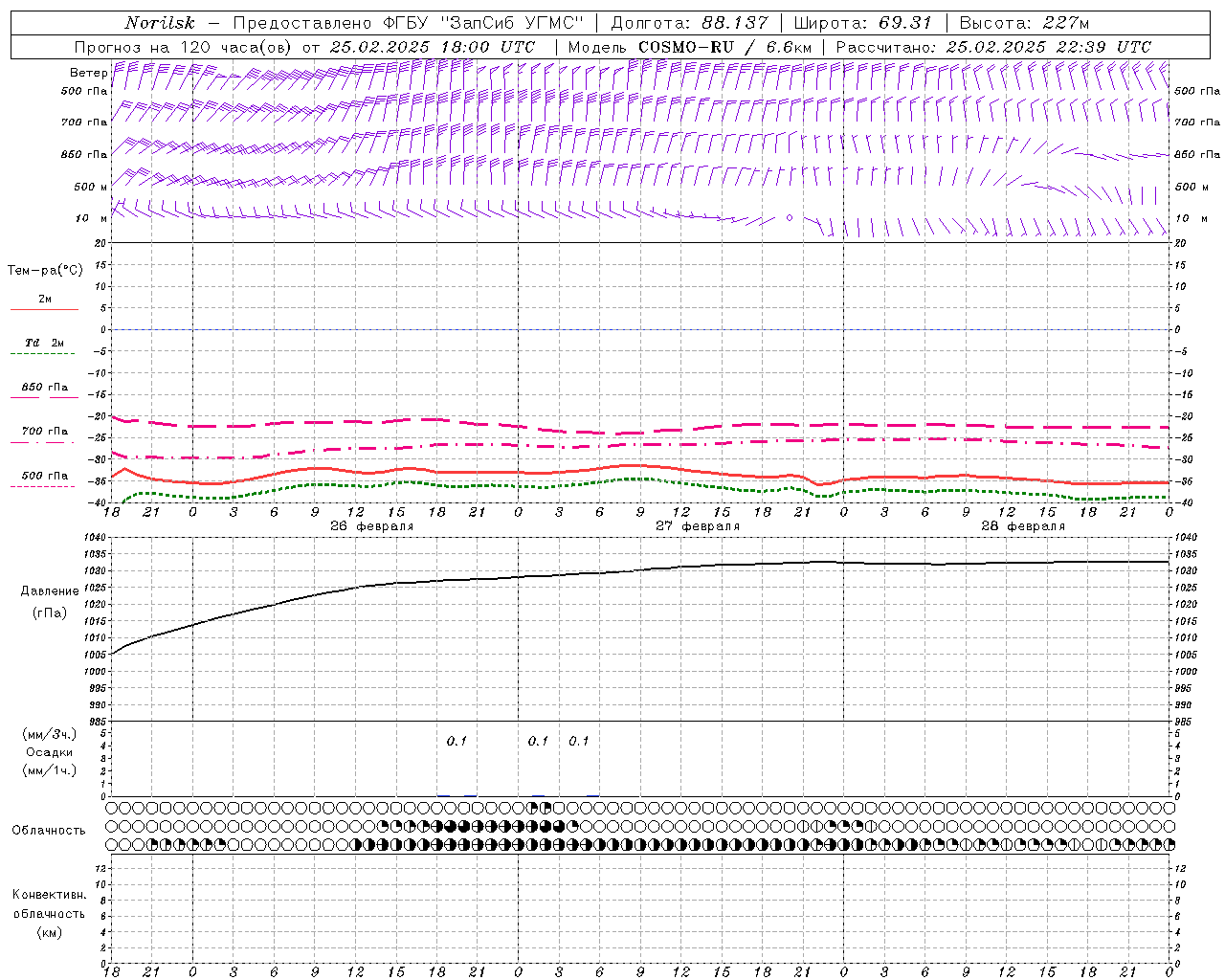Click the "Ветер" wind panel label
Screen dimensions: 1225x980
coord(88,73)
